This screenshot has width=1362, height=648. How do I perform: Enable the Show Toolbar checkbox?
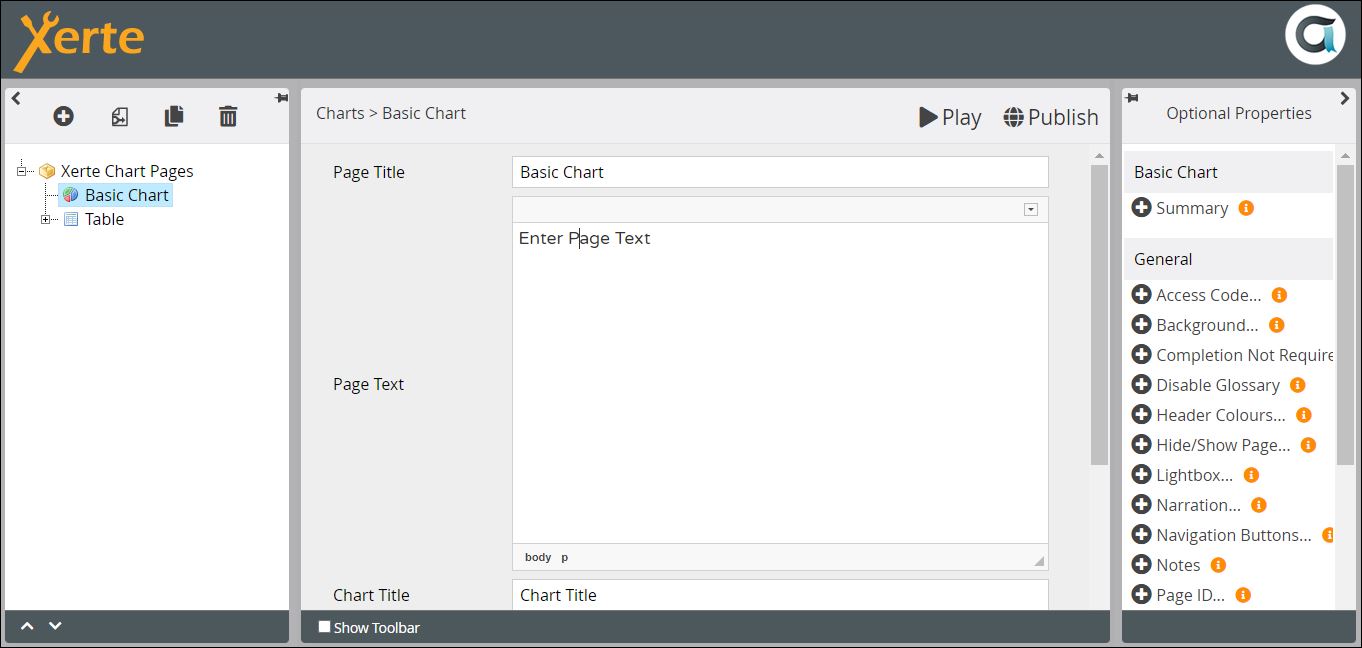tap(324, 627)
